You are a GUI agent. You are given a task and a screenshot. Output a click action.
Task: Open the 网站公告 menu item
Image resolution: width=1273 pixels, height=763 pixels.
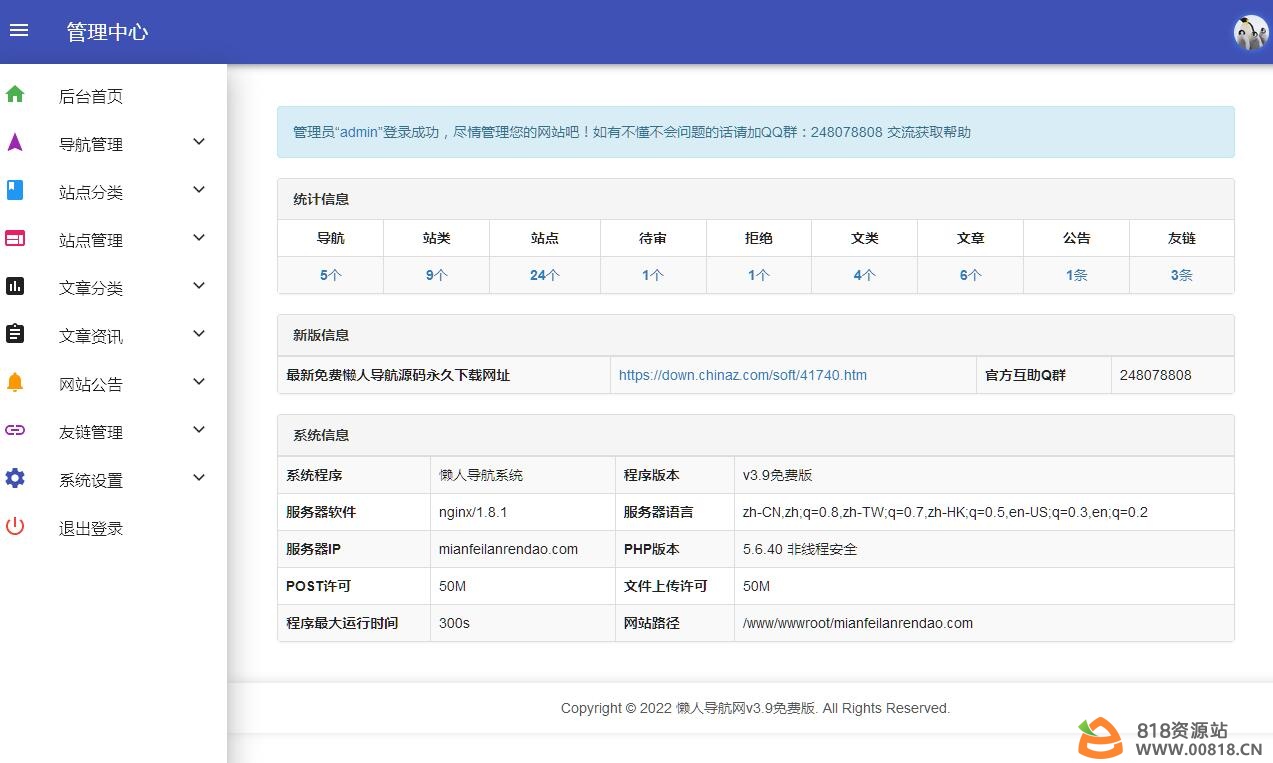(x=91, y=385)
